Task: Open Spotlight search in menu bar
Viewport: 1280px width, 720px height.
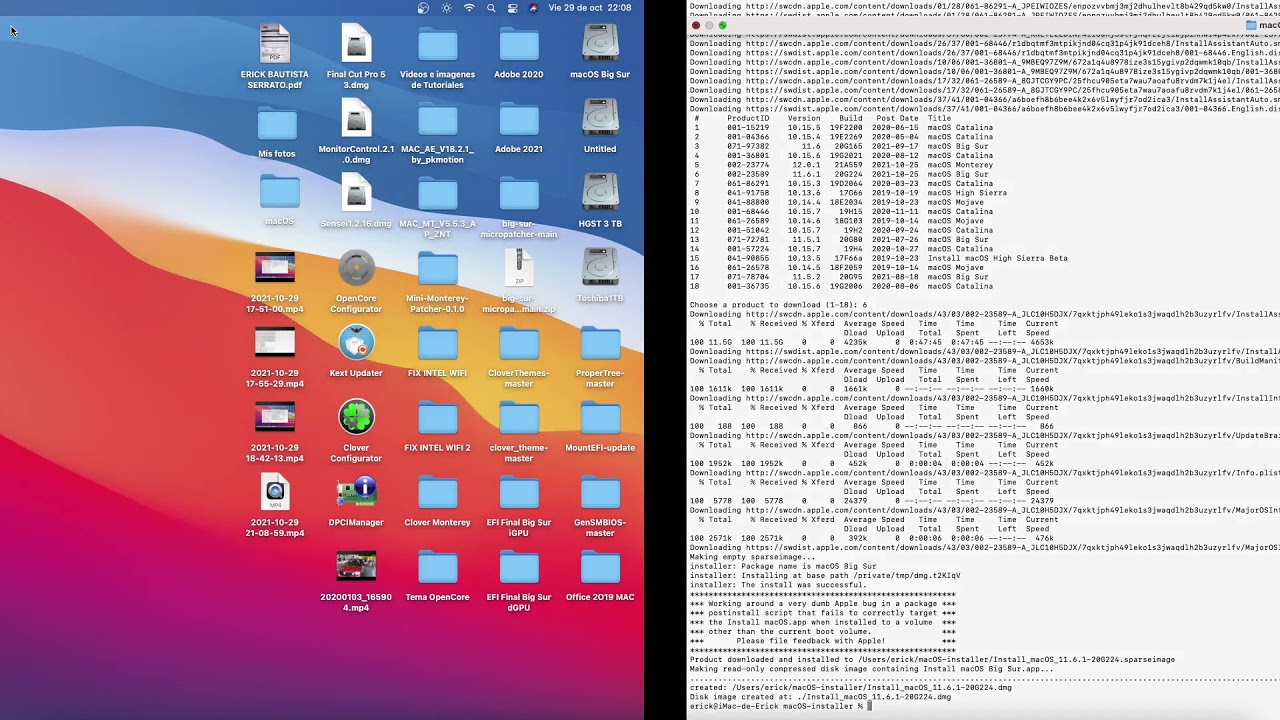Action: point(491,8)
